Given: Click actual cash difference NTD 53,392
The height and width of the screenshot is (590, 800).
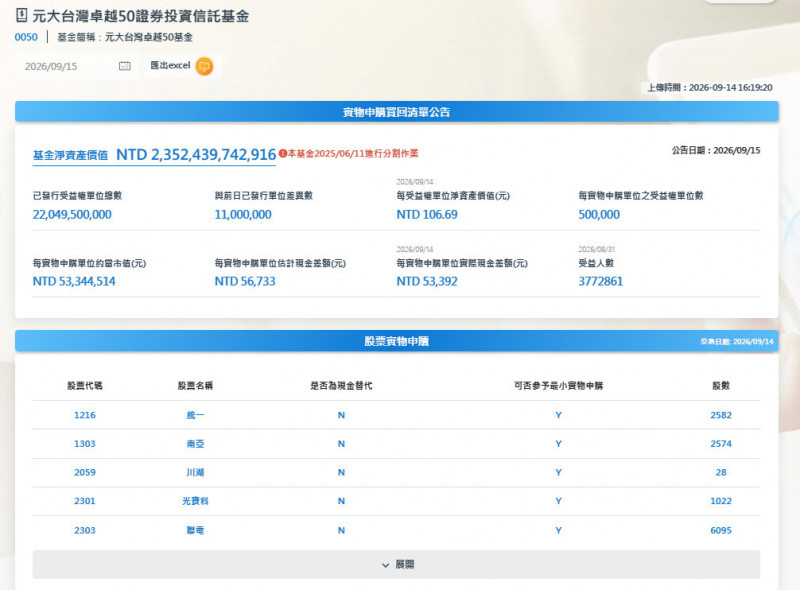Looking at the screenshot, I should (x=427, y=281).
